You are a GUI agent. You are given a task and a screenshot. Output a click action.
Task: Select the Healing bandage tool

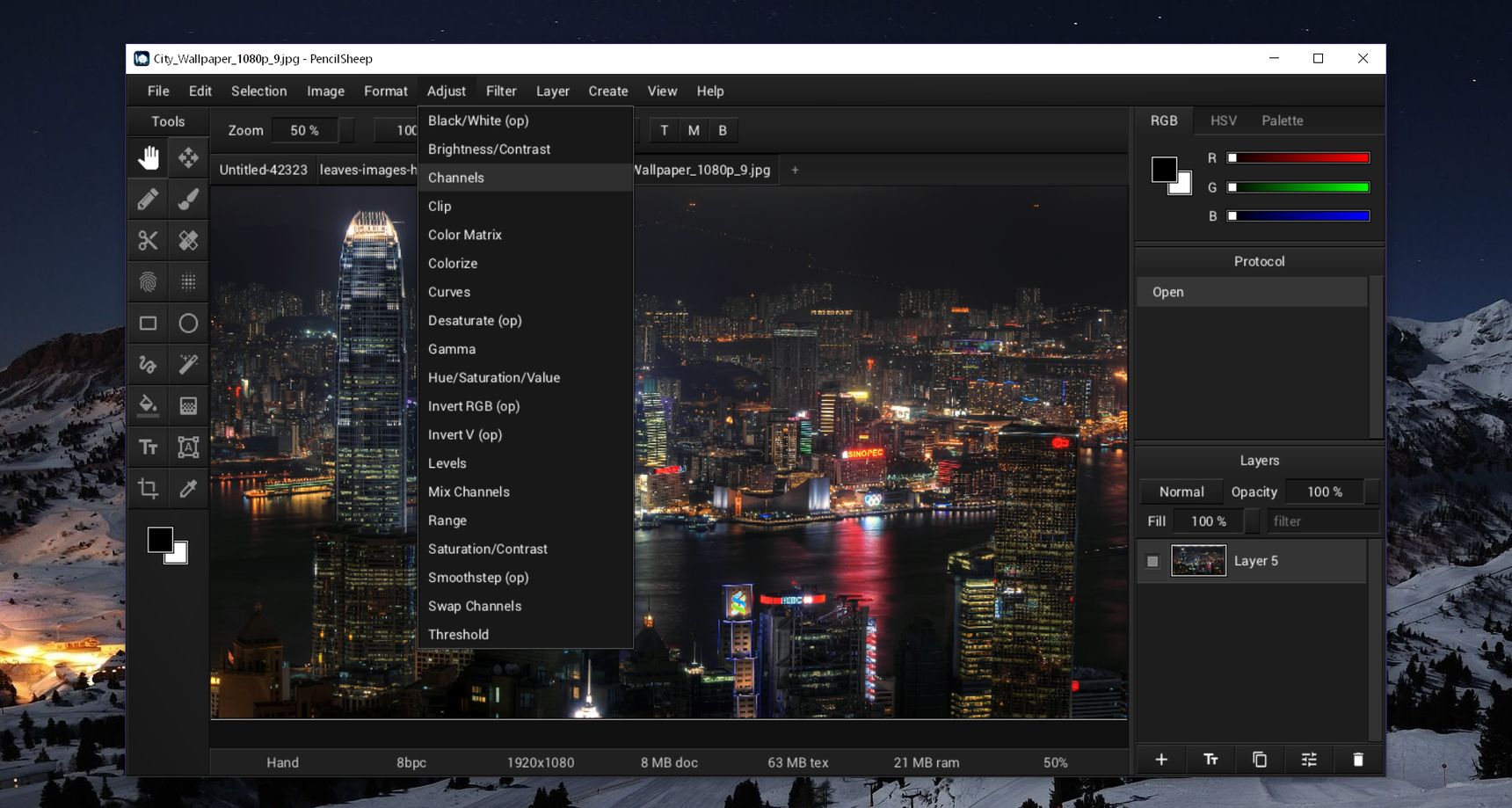188,241
